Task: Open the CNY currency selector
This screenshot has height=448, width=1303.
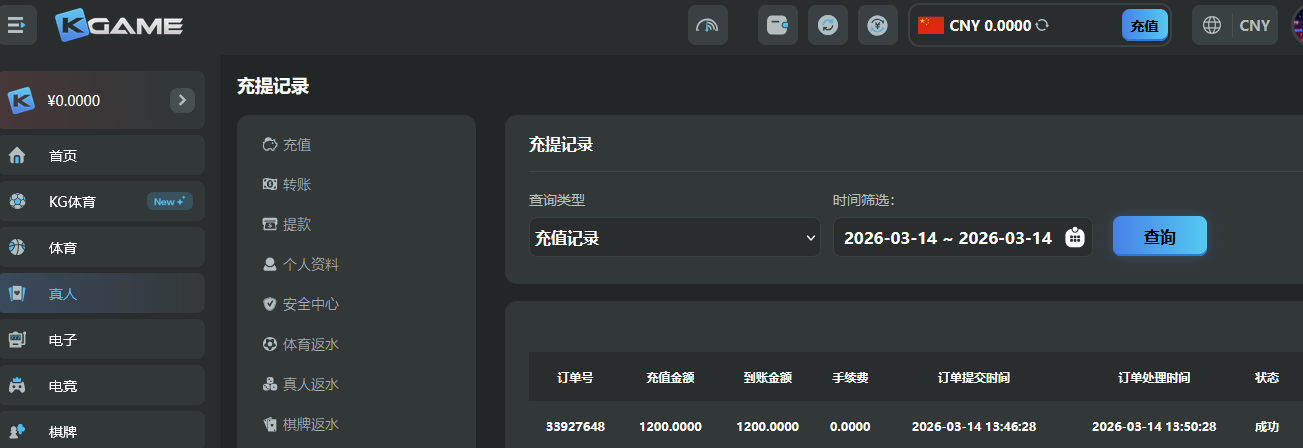Action: pyautogui.click(x=1254, y=26)
